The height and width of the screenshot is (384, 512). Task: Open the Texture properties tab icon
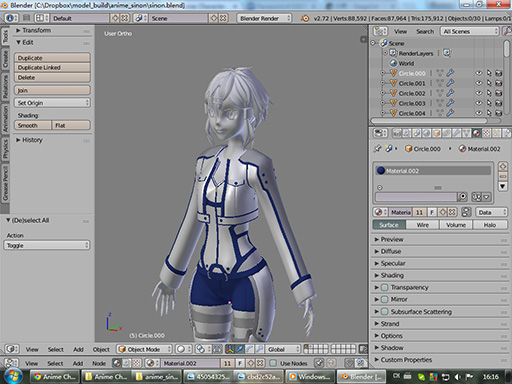487,134
